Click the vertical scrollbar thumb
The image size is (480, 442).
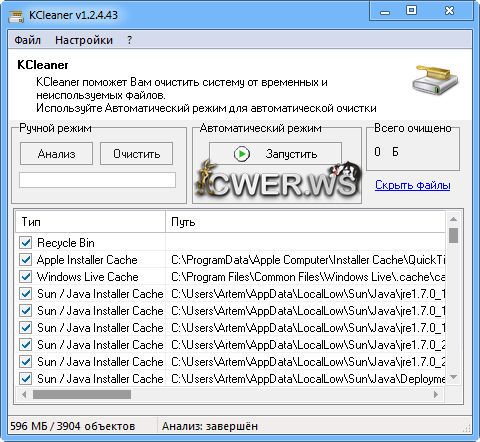tap(453, 235)
